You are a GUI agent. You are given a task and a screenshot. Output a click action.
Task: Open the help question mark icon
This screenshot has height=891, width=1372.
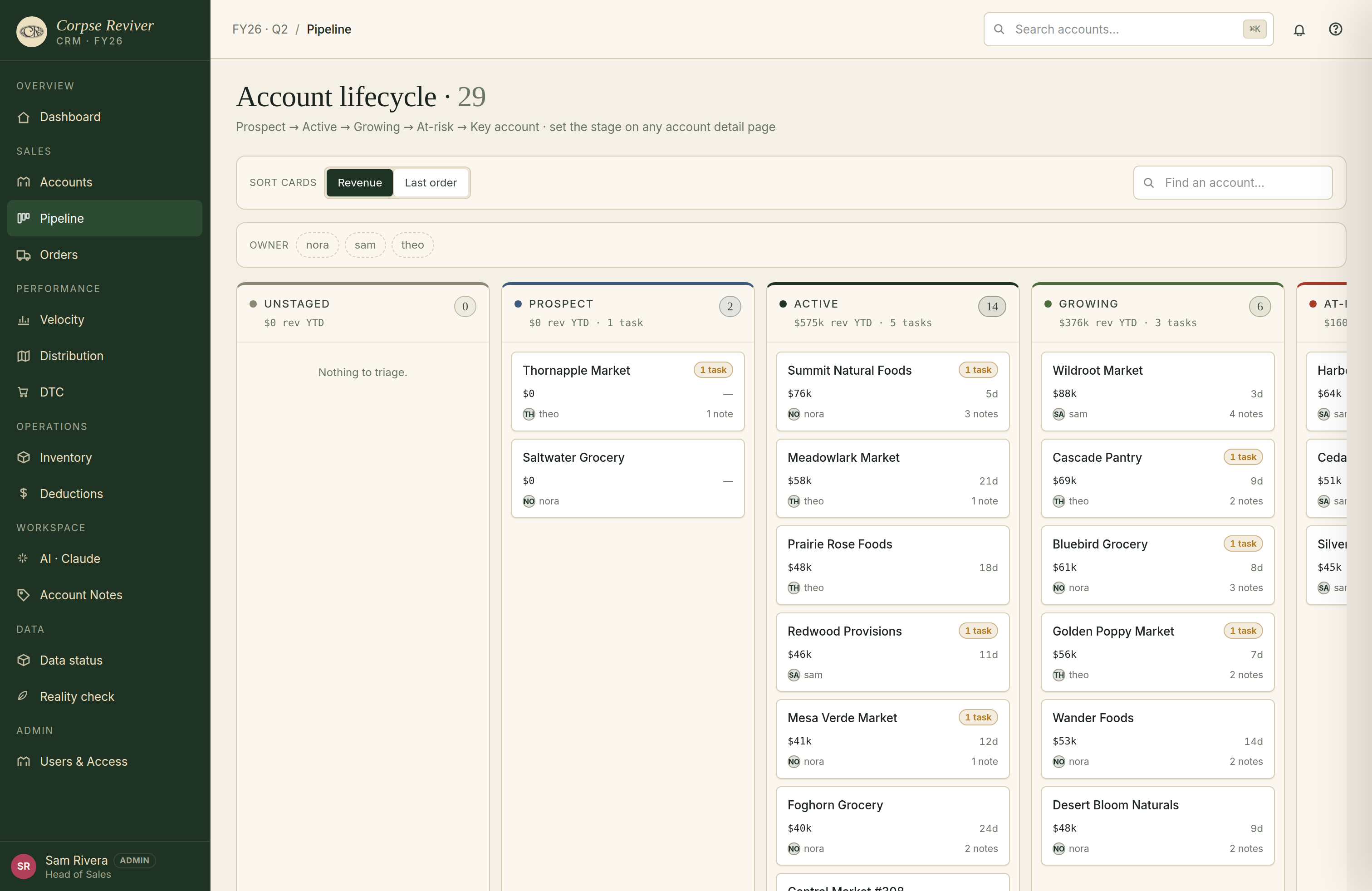pyautogui.click(x=1335, y=29)
